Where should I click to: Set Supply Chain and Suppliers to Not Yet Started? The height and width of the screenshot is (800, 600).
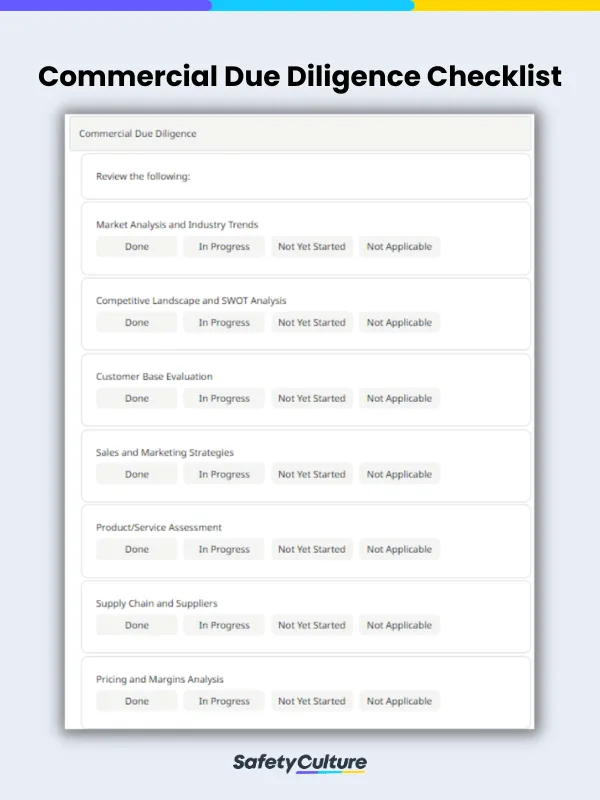[312, 626]
